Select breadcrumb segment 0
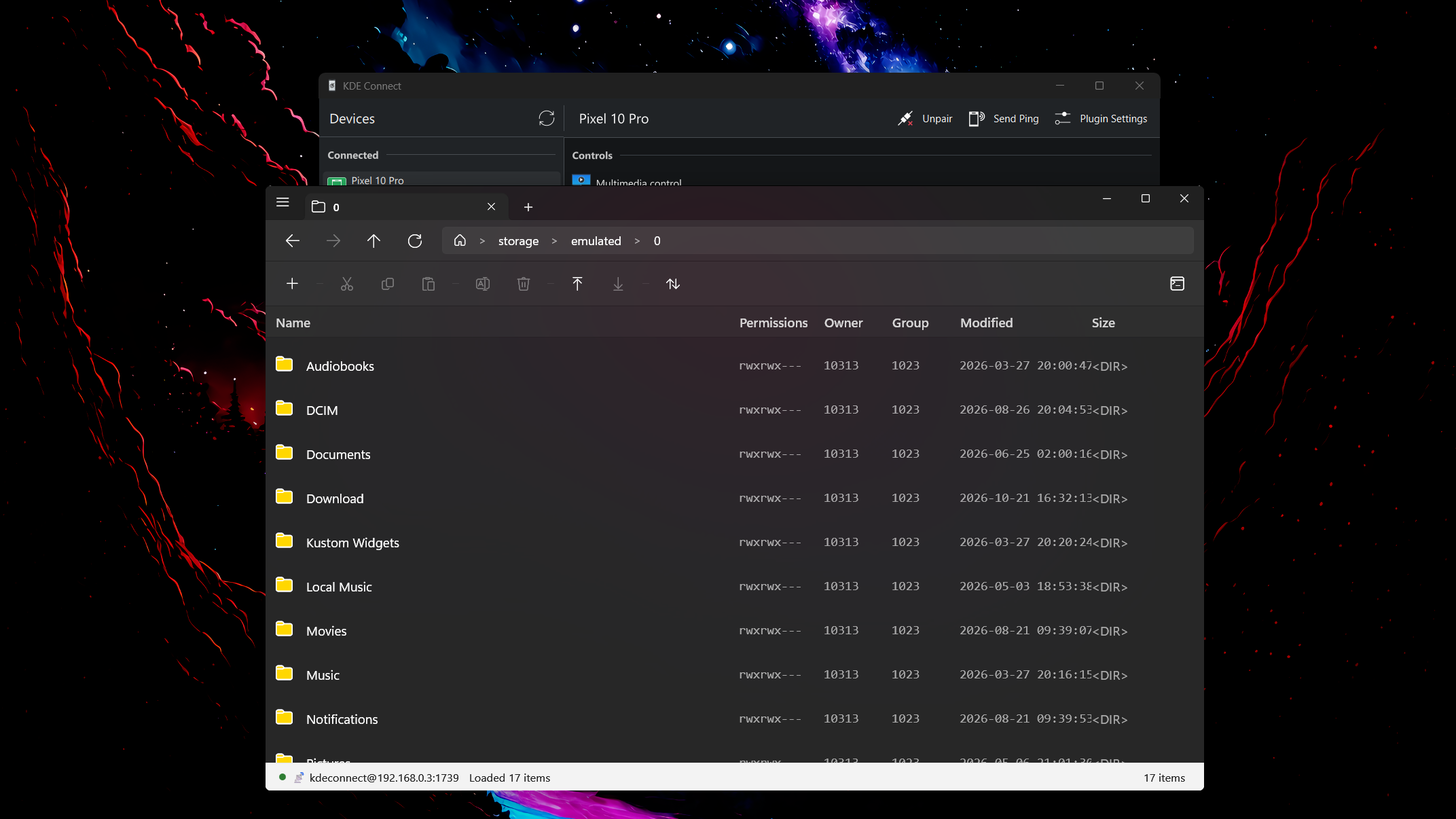Viewport: 1456px width, 819px height. point(657,241)
